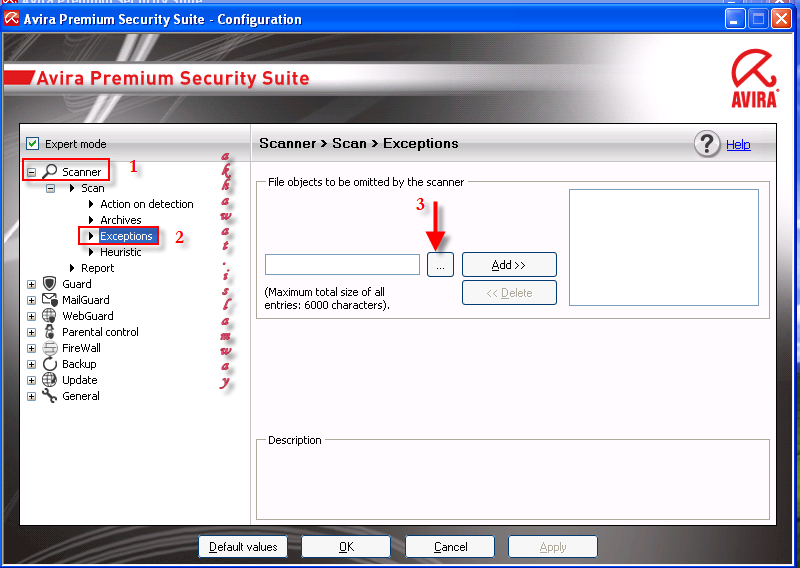Click the Guard shield icon

tap(49, 284)
